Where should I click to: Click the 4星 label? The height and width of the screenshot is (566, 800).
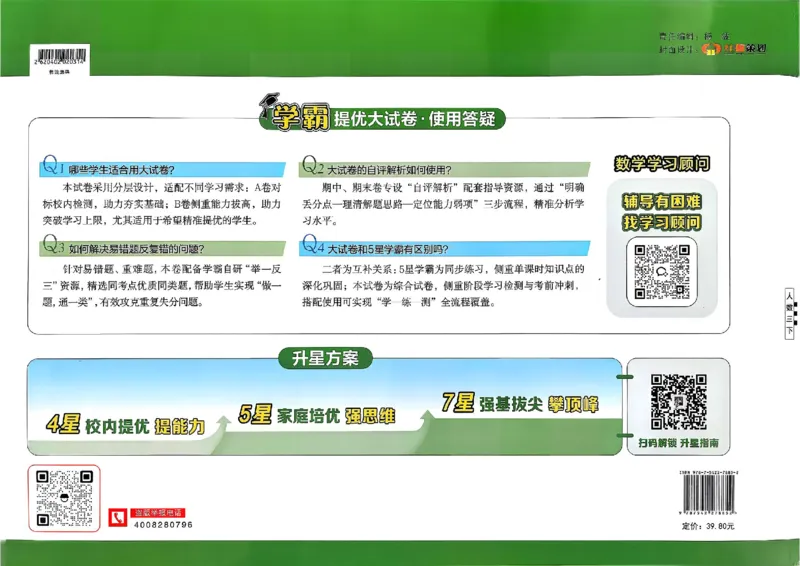coord(63,425)
